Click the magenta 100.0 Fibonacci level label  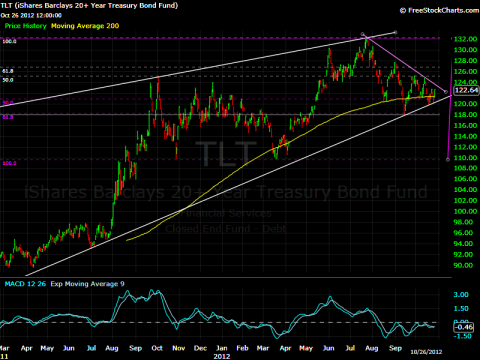(9, 163)
